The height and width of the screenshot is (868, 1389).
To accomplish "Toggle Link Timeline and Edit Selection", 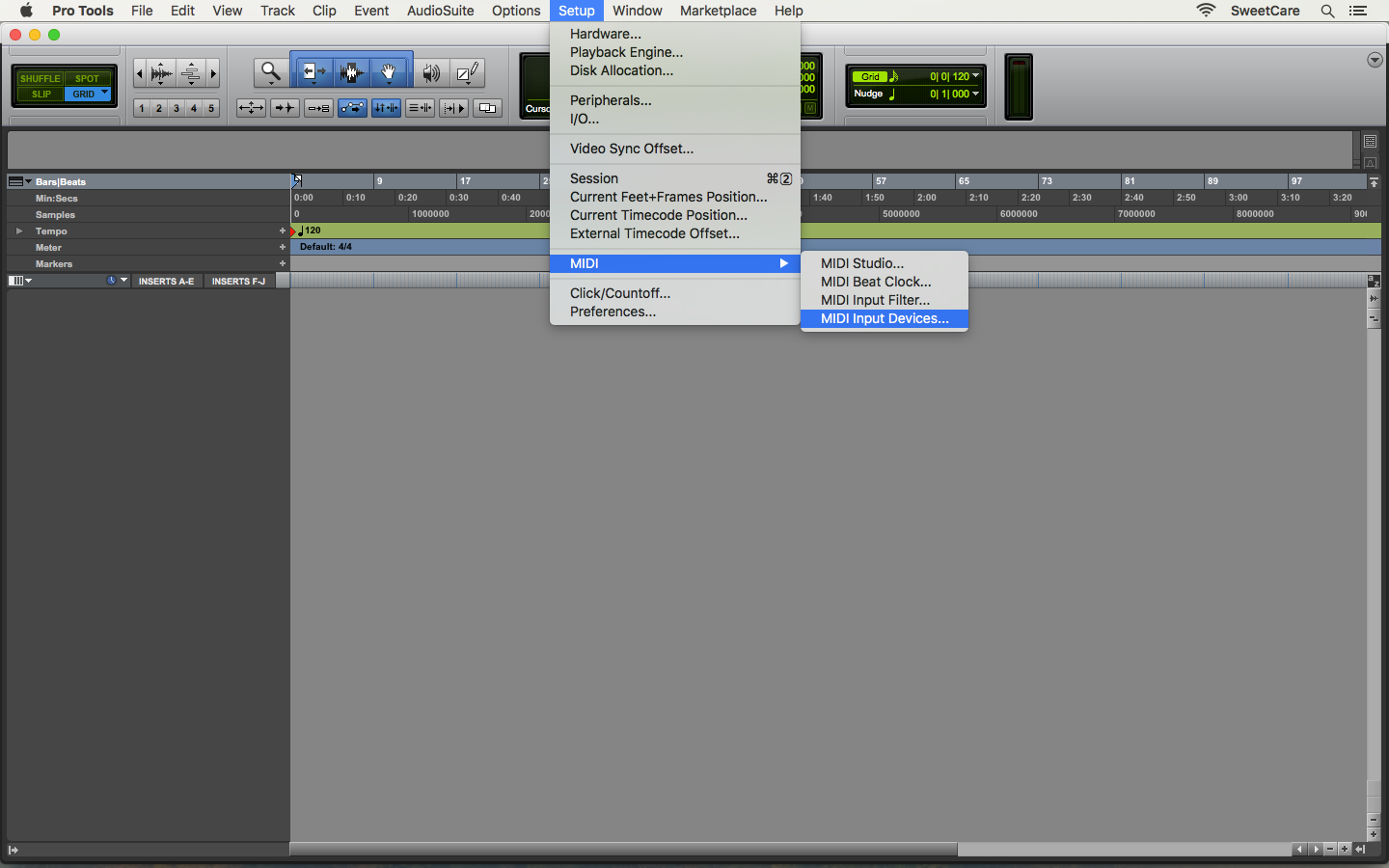I will pyautogui.click(x=386, y=108).
